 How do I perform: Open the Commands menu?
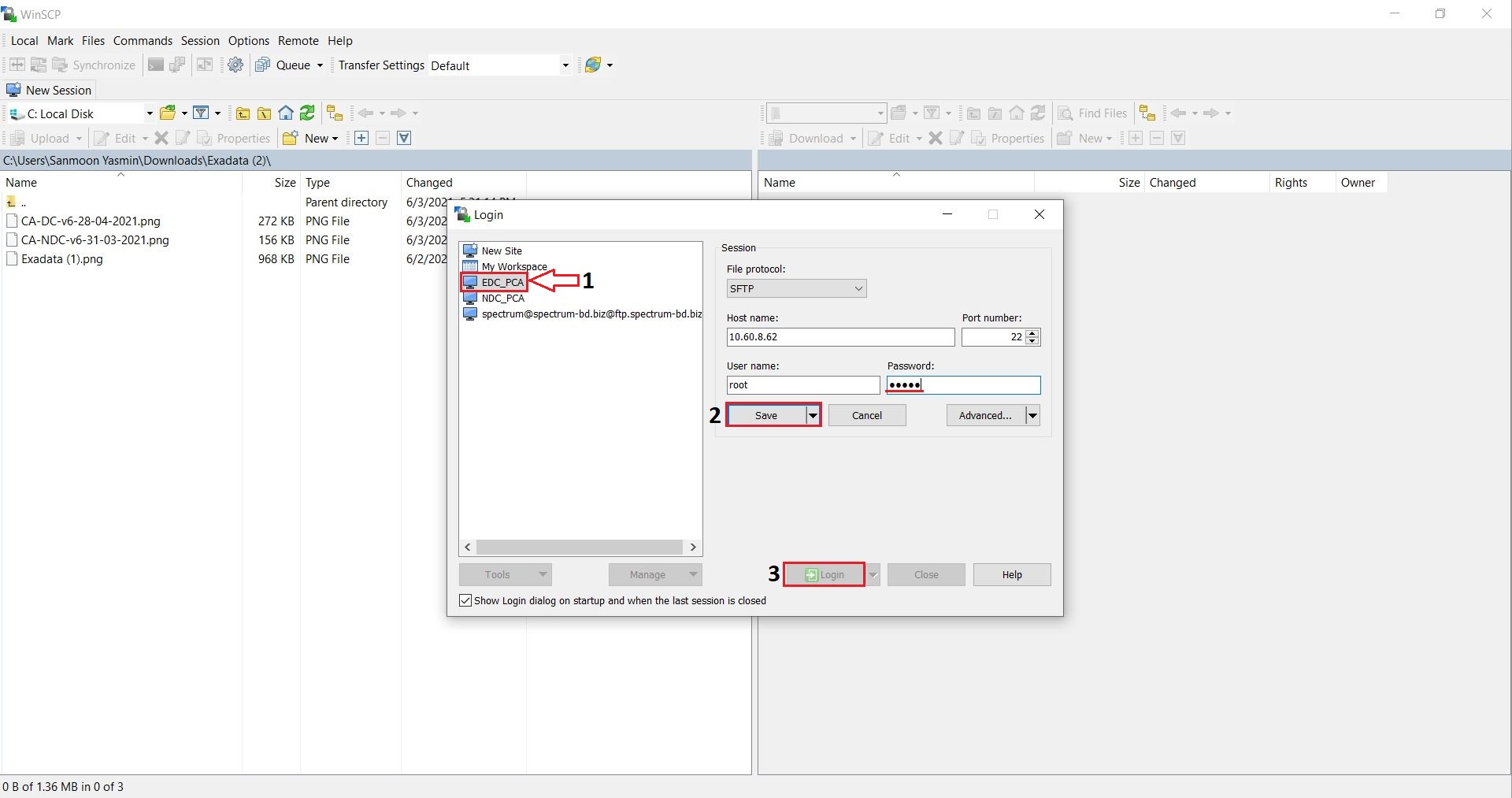click(x=143, y=41)
